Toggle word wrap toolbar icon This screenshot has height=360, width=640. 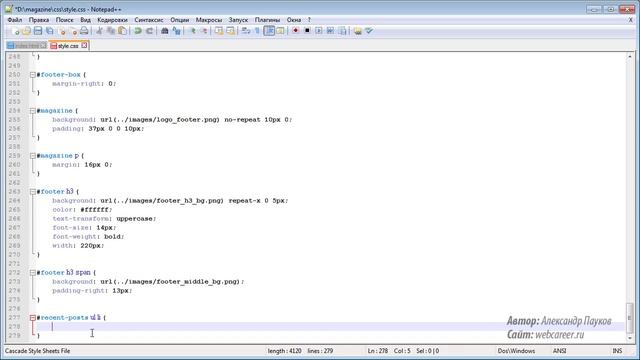pyautogui.click(x=246, y=31)
